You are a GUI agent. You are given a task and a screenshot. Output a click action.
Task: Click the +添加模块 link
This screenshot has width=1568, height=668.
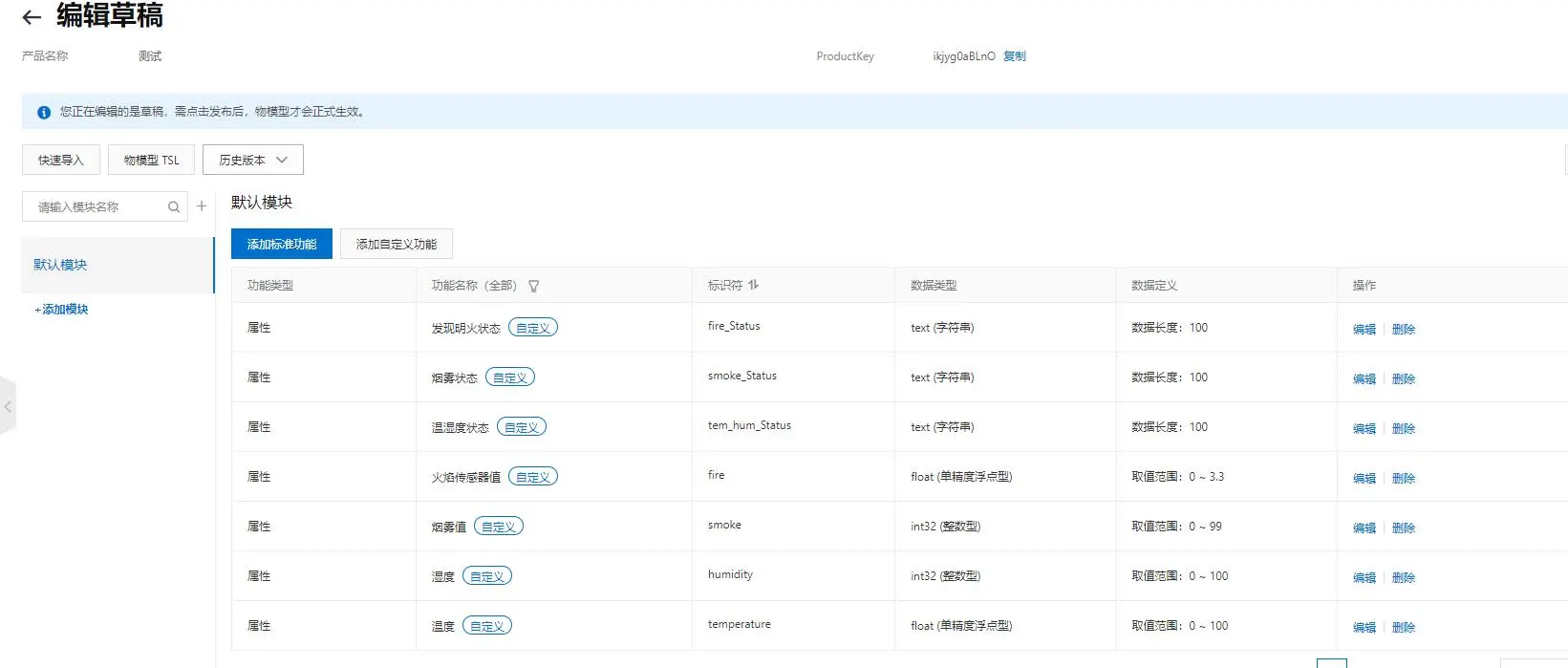(x=61, y=310)
